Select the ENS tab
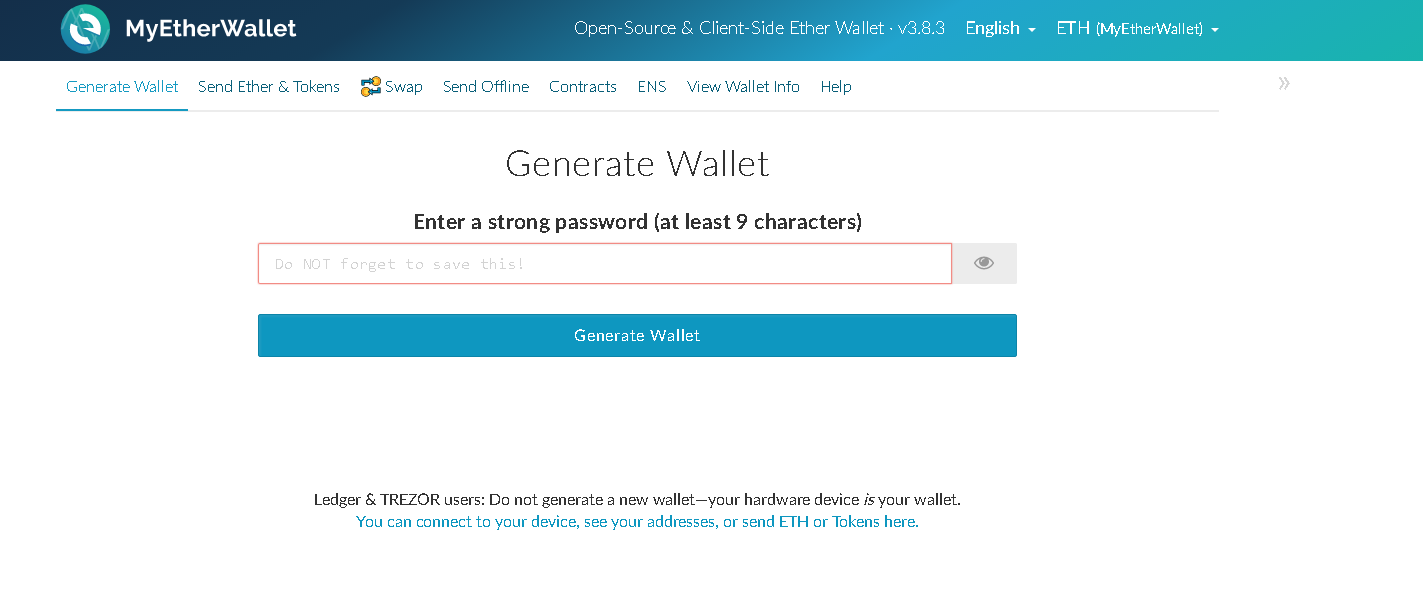The height and width of the screenshot is (602, 1423). [652, 87]
